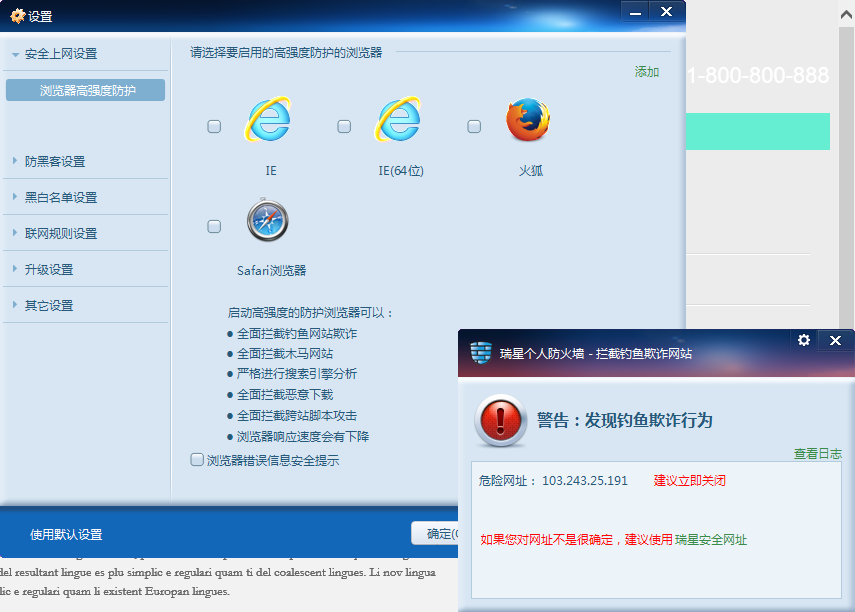
Task: Click the IE browser icon
Action: coord(268,119)
